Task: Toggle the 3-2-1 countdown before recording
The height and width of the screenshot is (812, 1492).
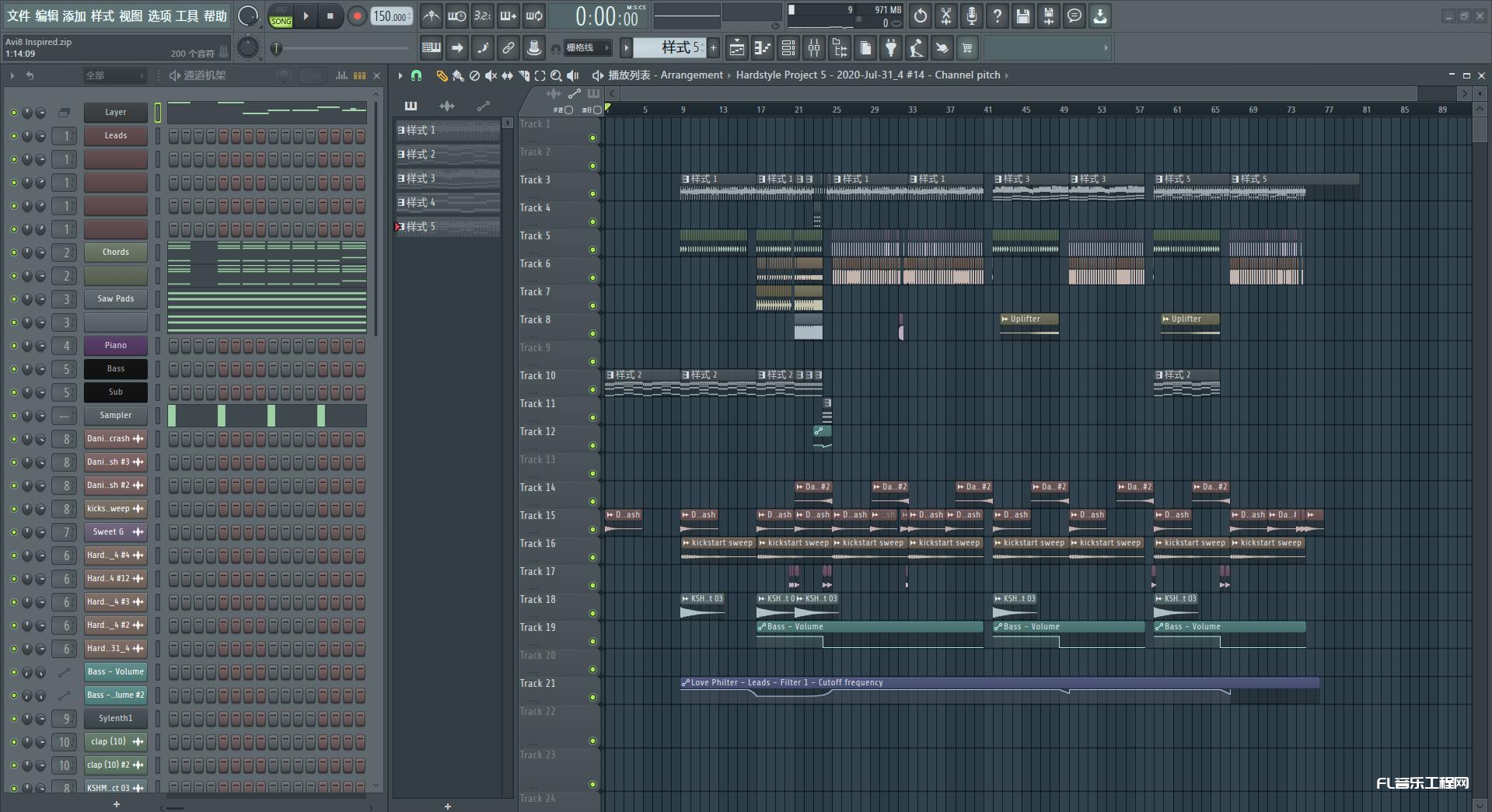Action: click(483, 16)
